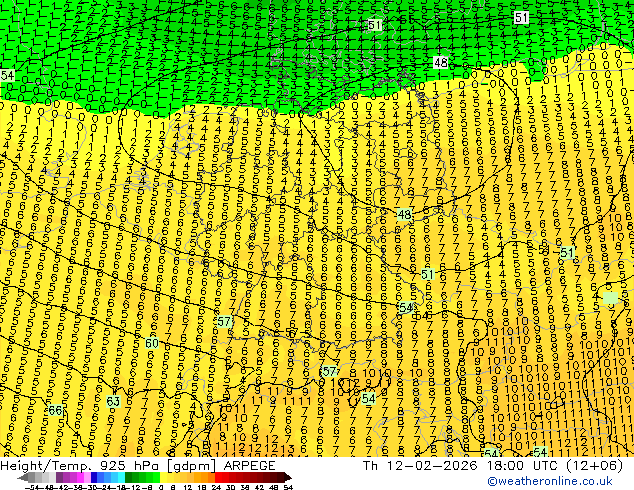
Task: Select the 60 height contour label
Action: 152,343
